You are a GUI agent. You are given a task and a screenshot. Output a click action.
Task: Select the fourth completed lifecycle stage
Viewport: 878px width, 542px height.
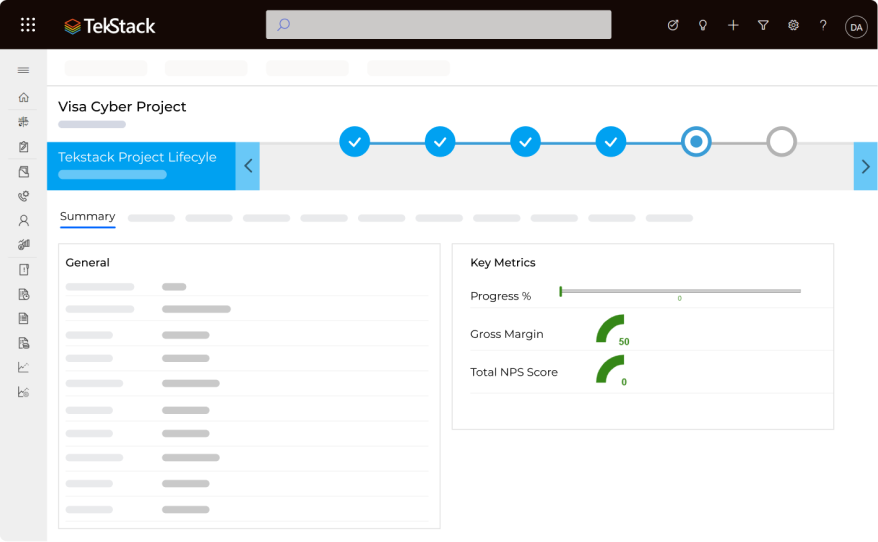611,142
